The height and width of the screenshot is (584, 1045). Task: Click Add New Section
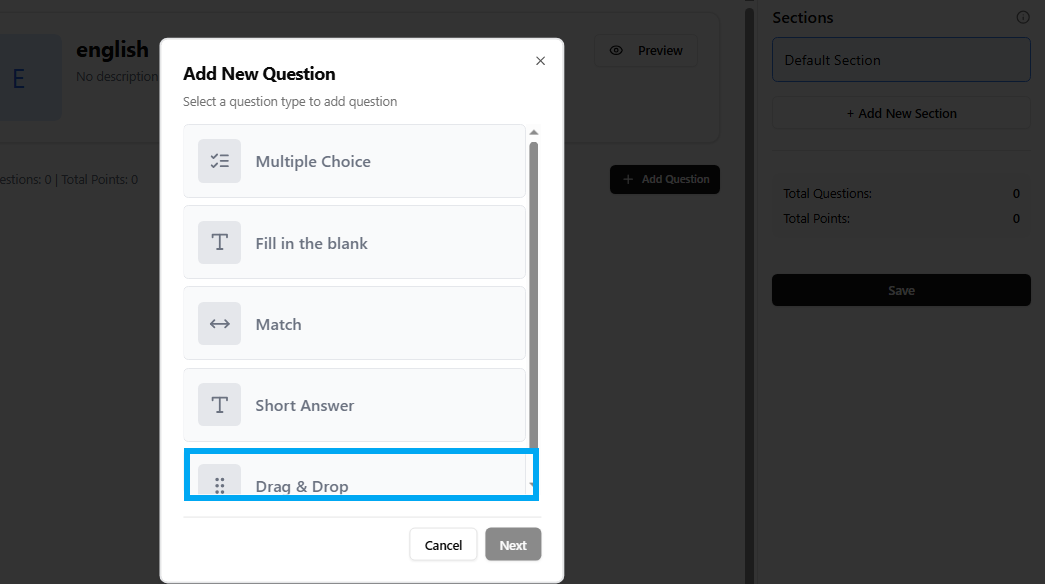pyautogui.click(x=900, y=113)
